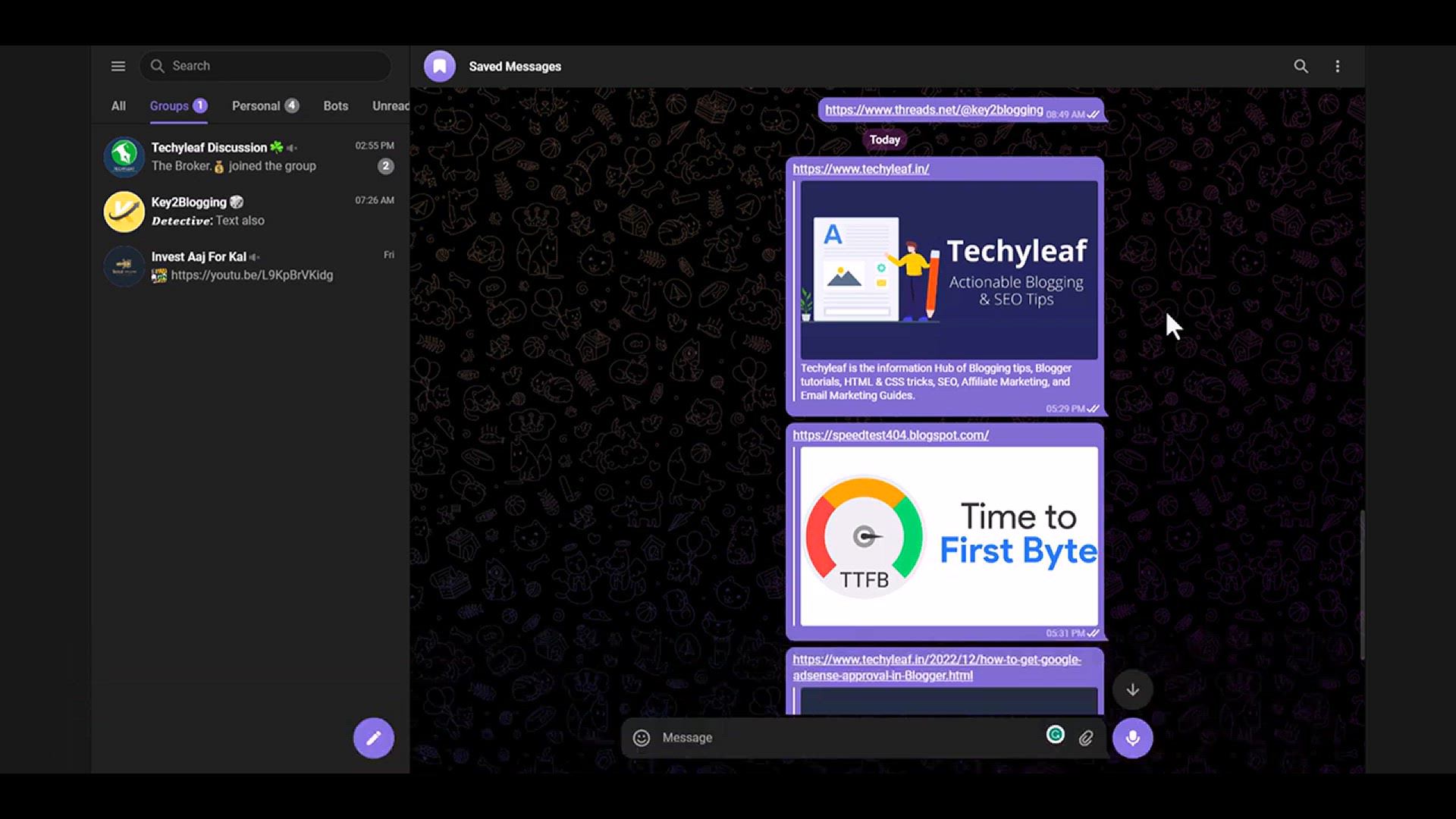Click the Time to First Byte preview image
The width and height of the screenshot is (1456, 819).
point(949,536)
